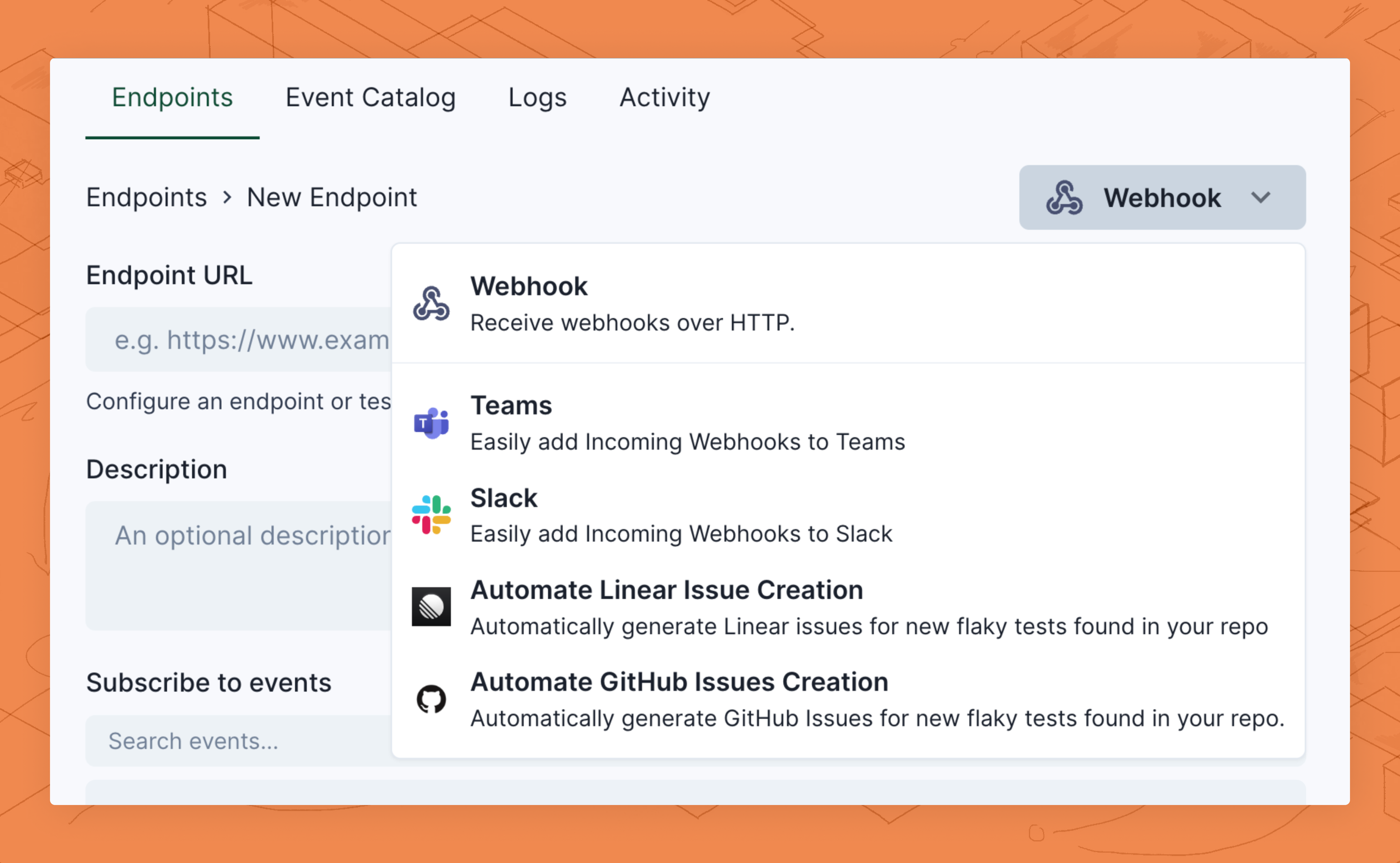Click the webhook icon in dropdown button
The width and height of the screenshot is (1400, 863).
click(x=1064, y=197)
